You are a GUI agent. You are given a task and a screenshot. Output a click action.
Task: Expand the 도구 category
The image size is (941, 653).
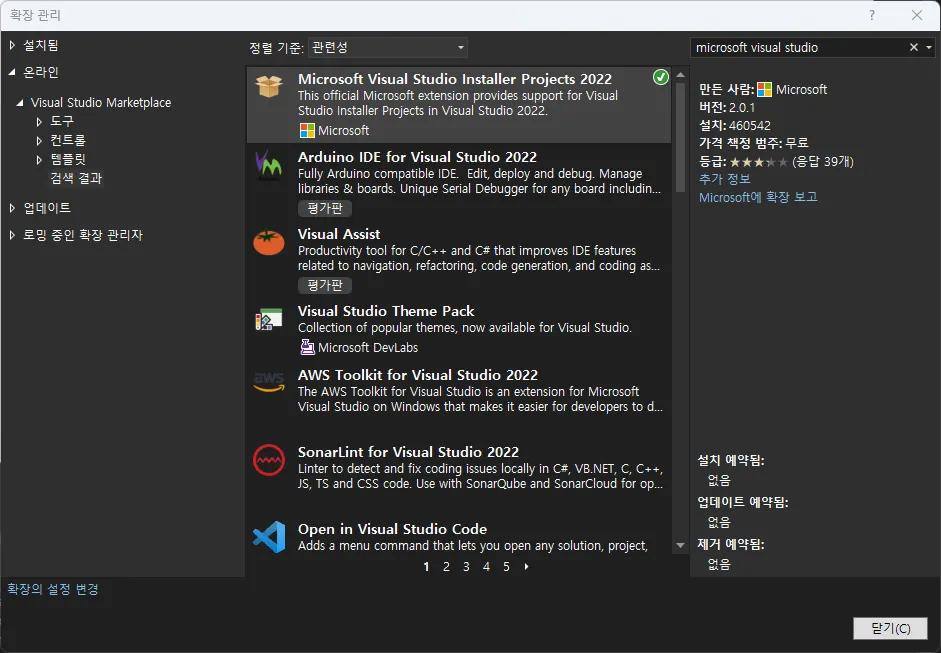39,121
